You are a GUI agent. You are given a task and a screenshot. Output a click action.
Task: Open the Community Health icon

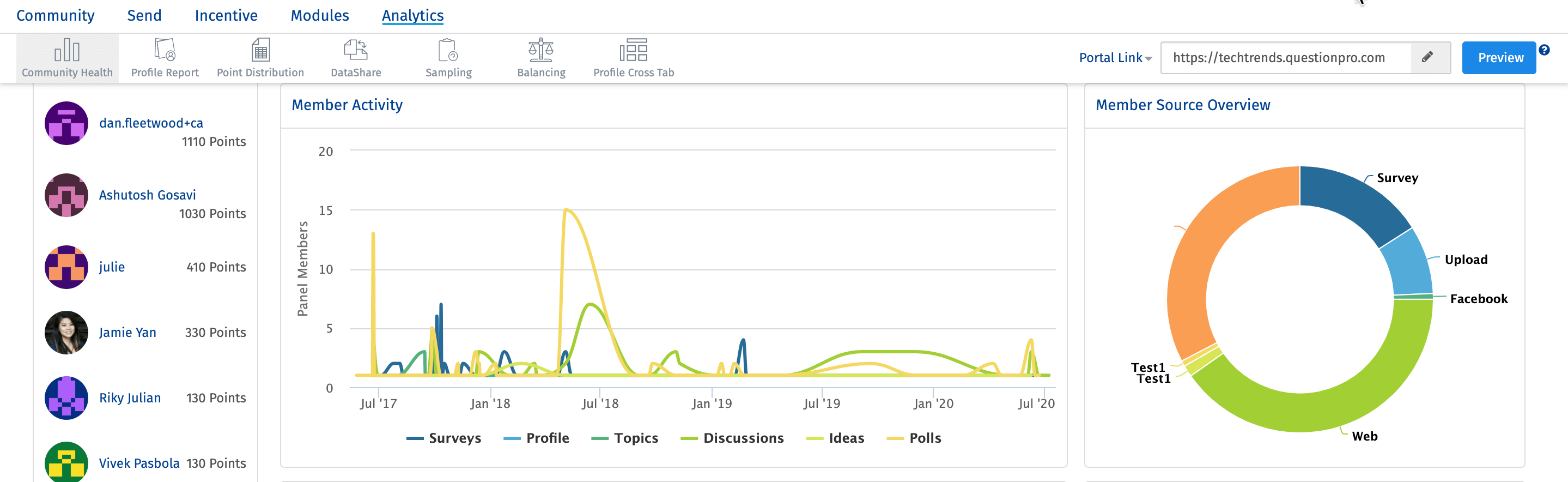(67, 51)
